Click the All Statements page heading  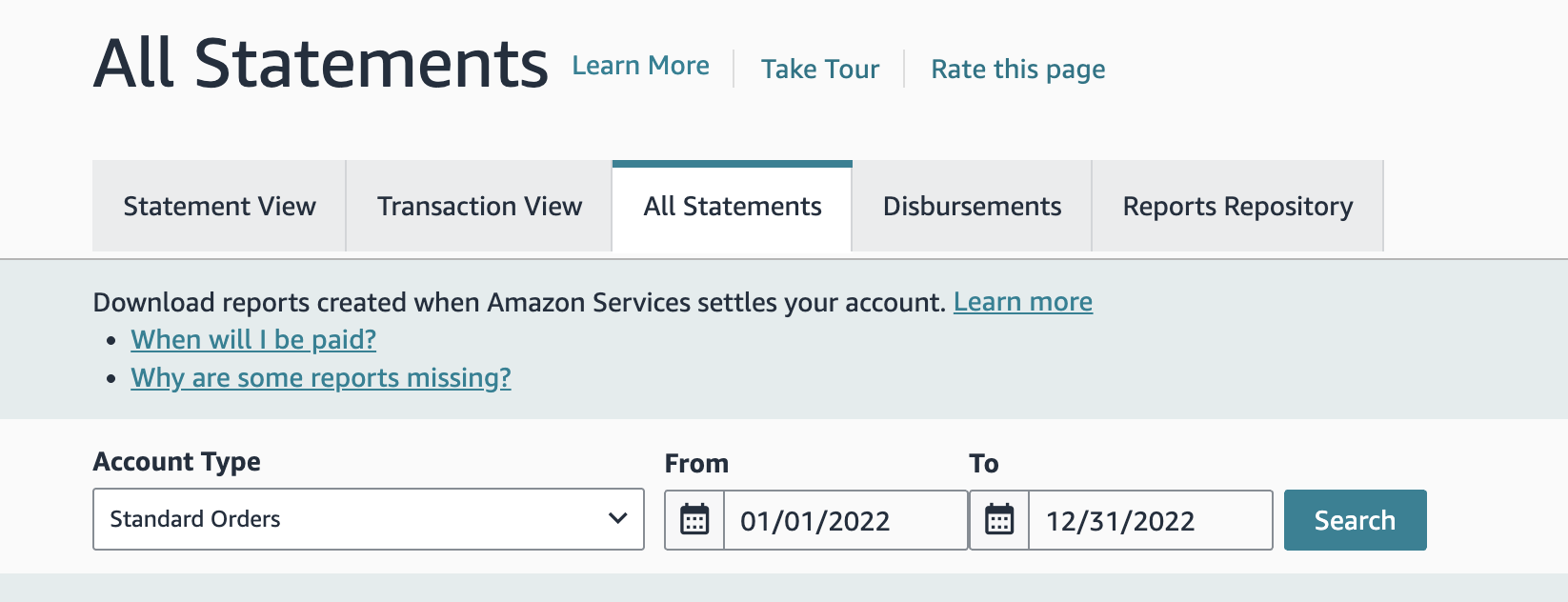pos(321,64)
